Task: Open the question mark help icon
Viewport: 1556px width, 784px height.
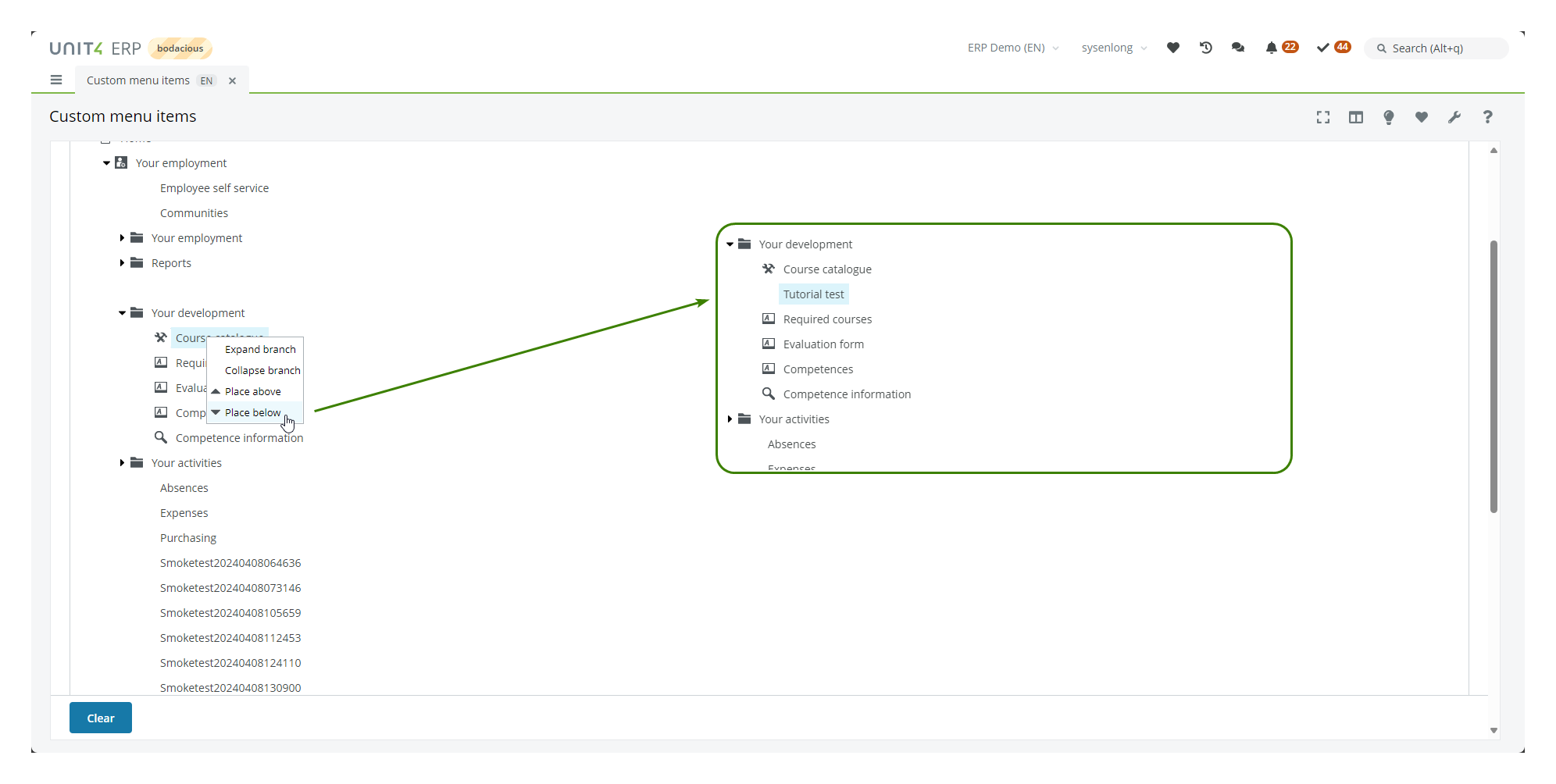Action: [x=1487, y=117]
